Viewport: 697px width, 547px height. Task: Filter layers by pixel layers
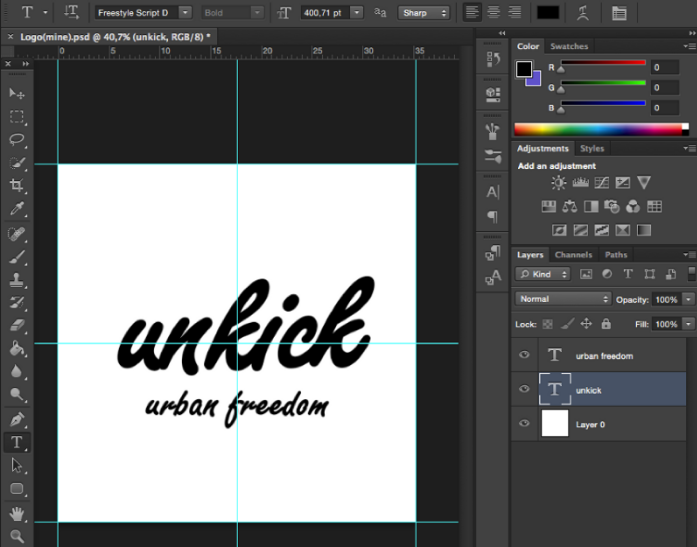(586, 274)
